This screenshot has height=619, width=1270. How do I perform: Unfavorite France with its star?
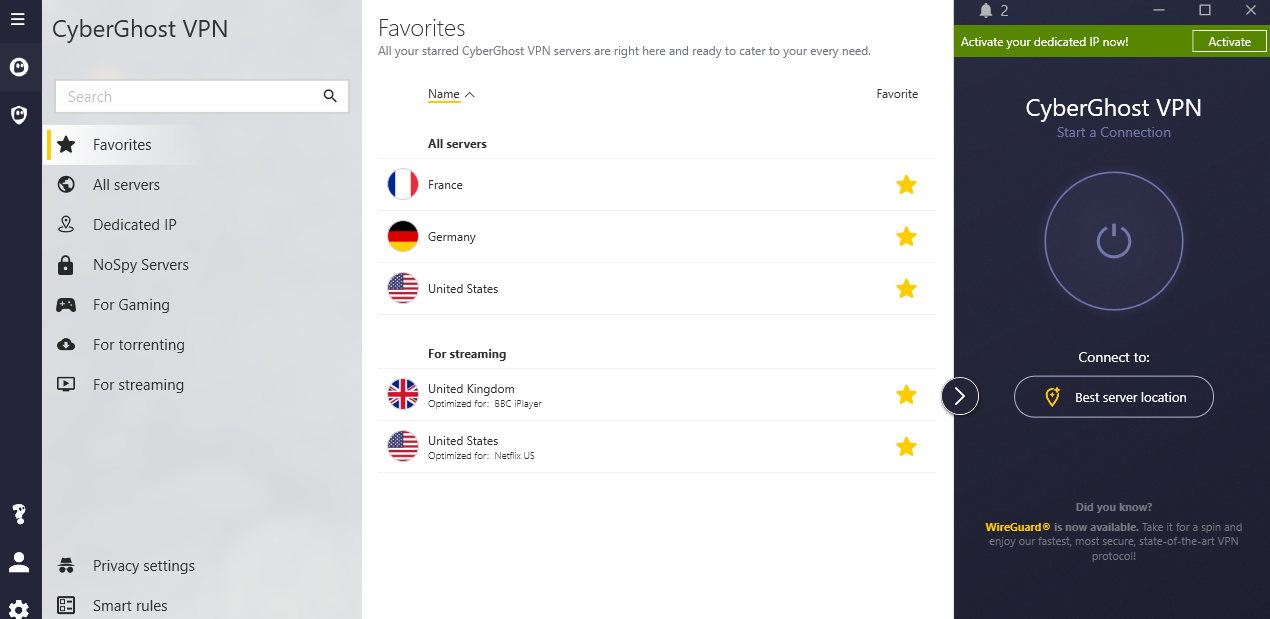[906, 185]
